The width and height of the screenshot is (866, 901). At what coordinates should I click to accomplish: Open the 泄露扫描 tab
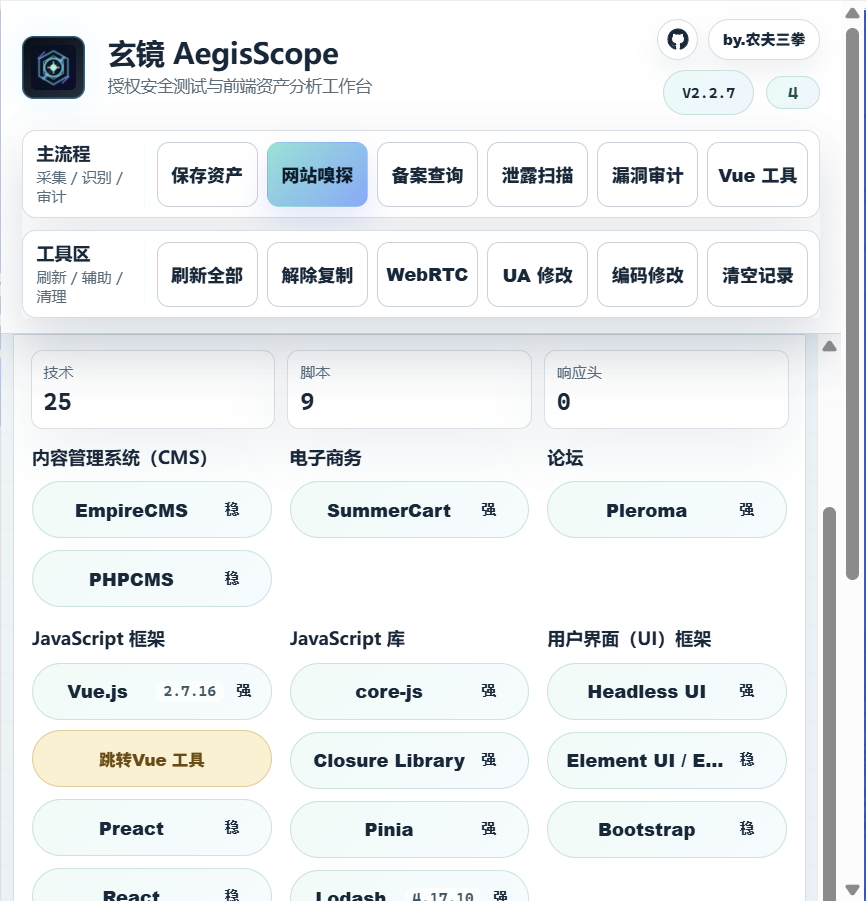537,175
